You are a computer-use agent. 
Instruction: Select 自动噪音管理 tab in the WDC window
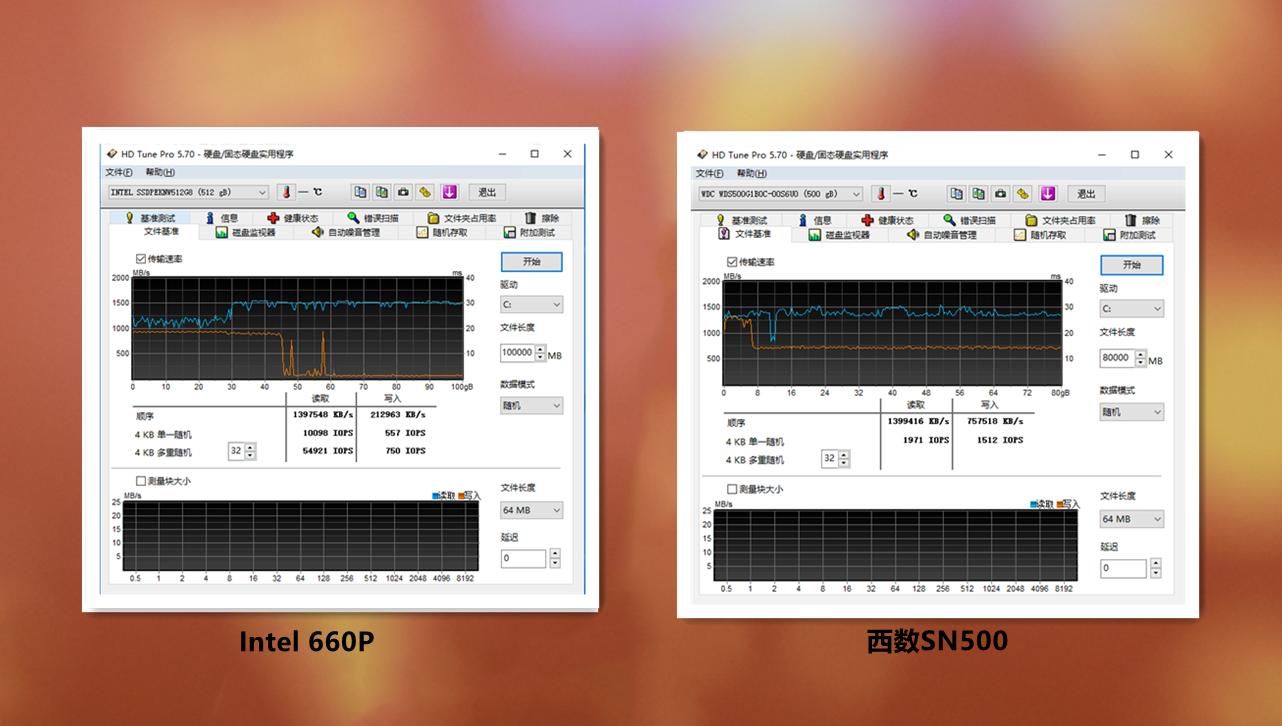(942, 235)
